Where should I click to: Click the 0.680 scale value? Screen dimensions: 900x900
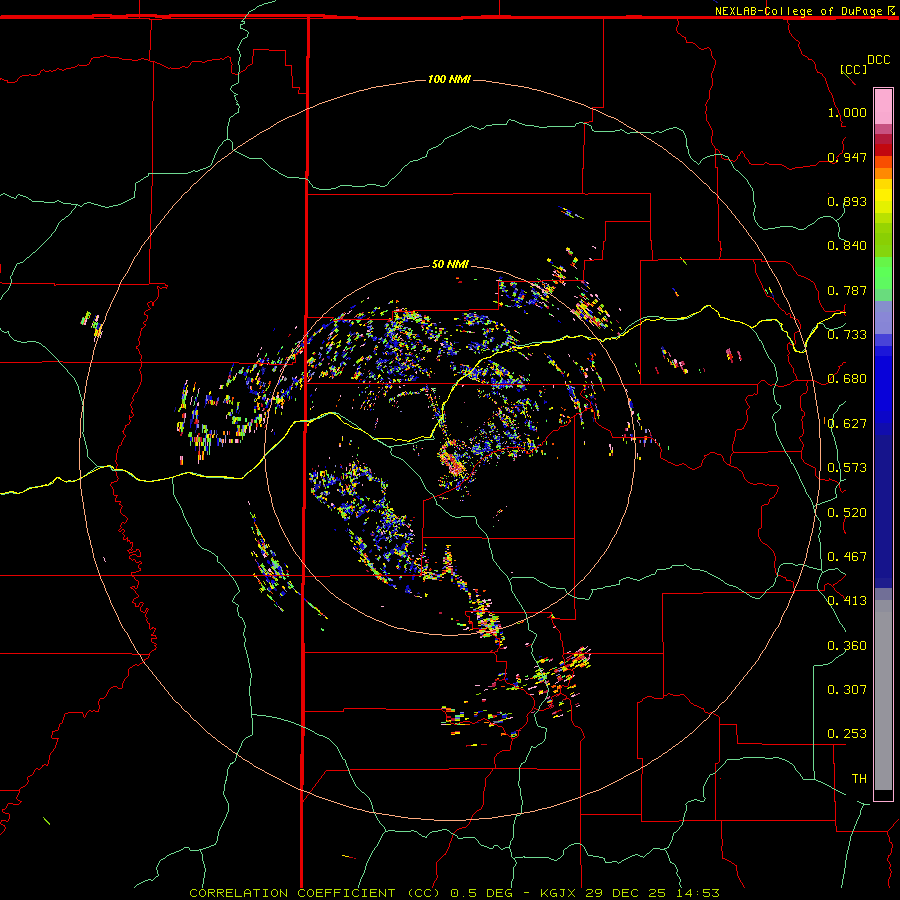click(x=847, y=379)
